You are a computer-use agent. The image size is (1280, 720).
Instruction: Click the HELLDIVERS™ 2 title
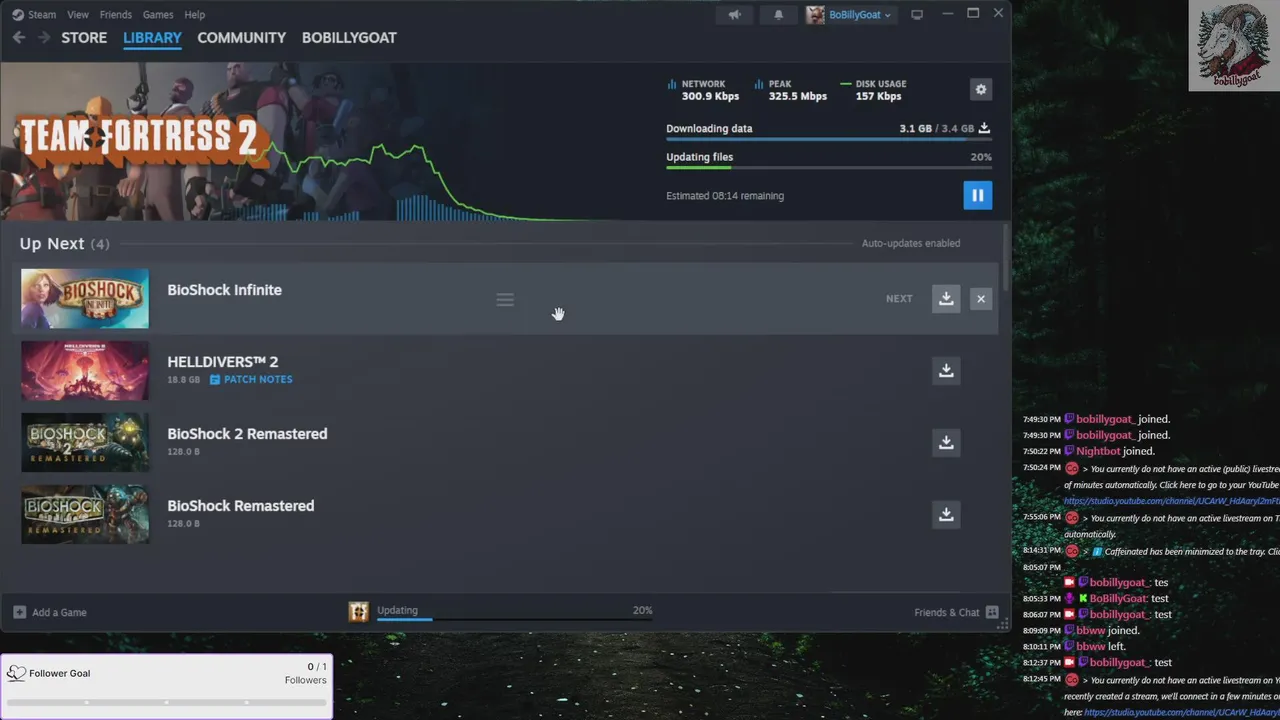(x=223, y=362)
